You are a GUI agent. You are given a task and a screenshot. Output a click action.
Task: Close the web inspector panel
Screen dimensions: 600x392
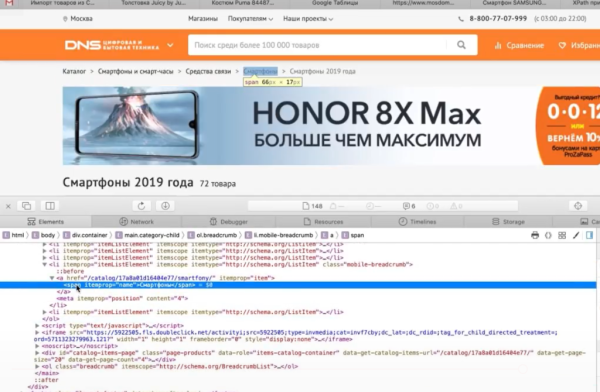[8, 206]
